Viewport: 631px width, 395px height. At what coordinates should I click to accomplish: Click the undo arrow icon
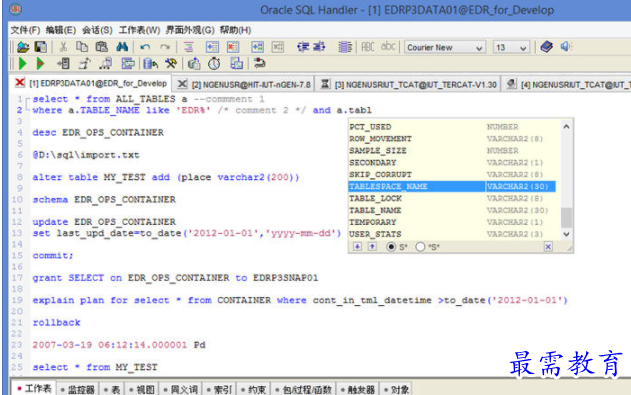[x=145, y=47]
